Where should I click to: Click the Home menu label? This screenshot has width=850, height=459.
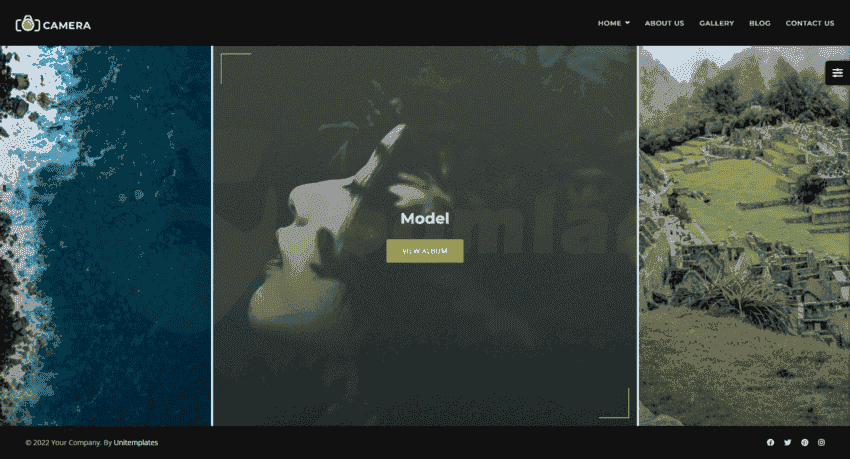coord(609,23)
